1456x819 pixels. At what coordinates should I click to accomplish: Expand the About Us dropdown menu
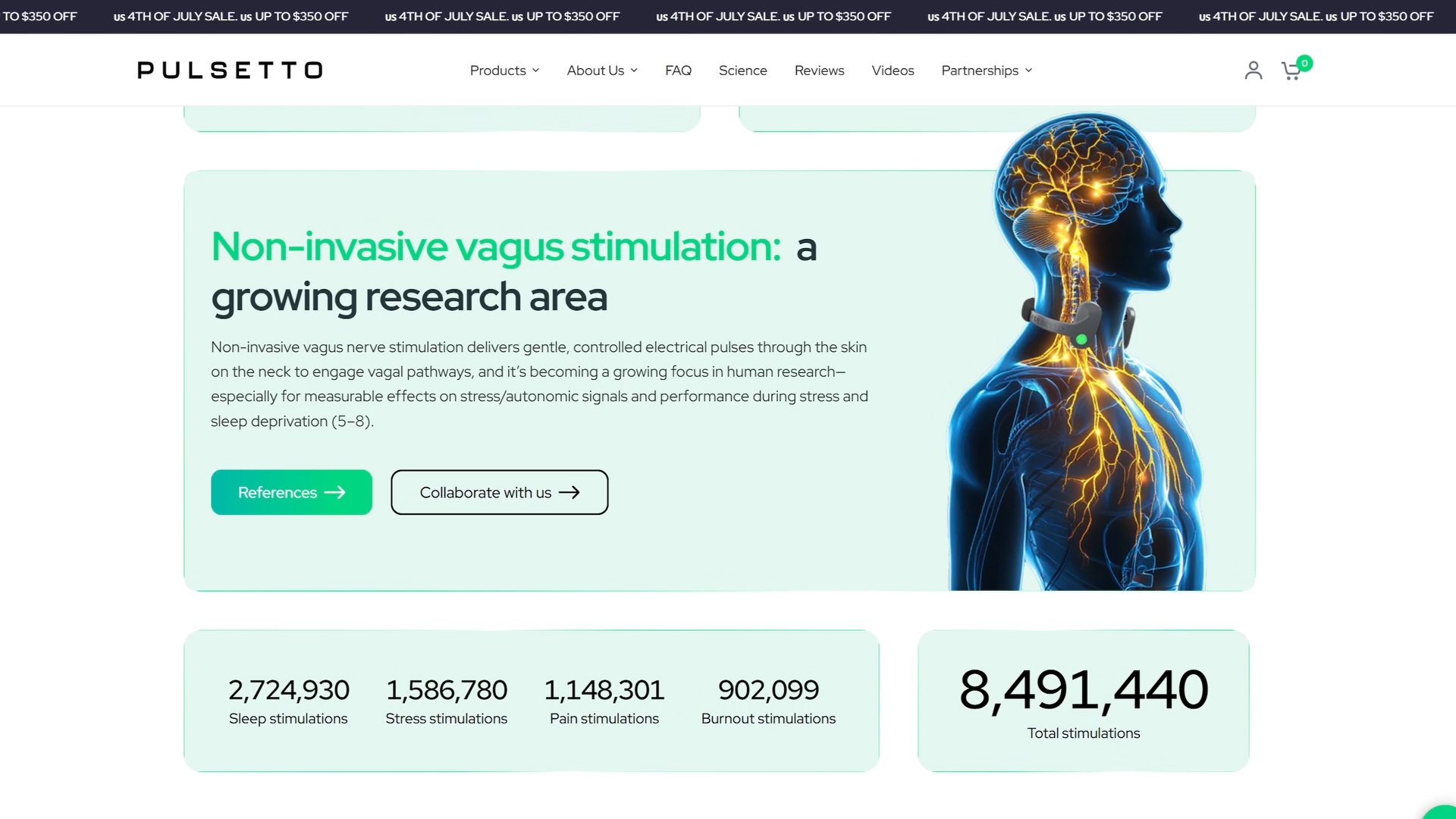(602, 71)
